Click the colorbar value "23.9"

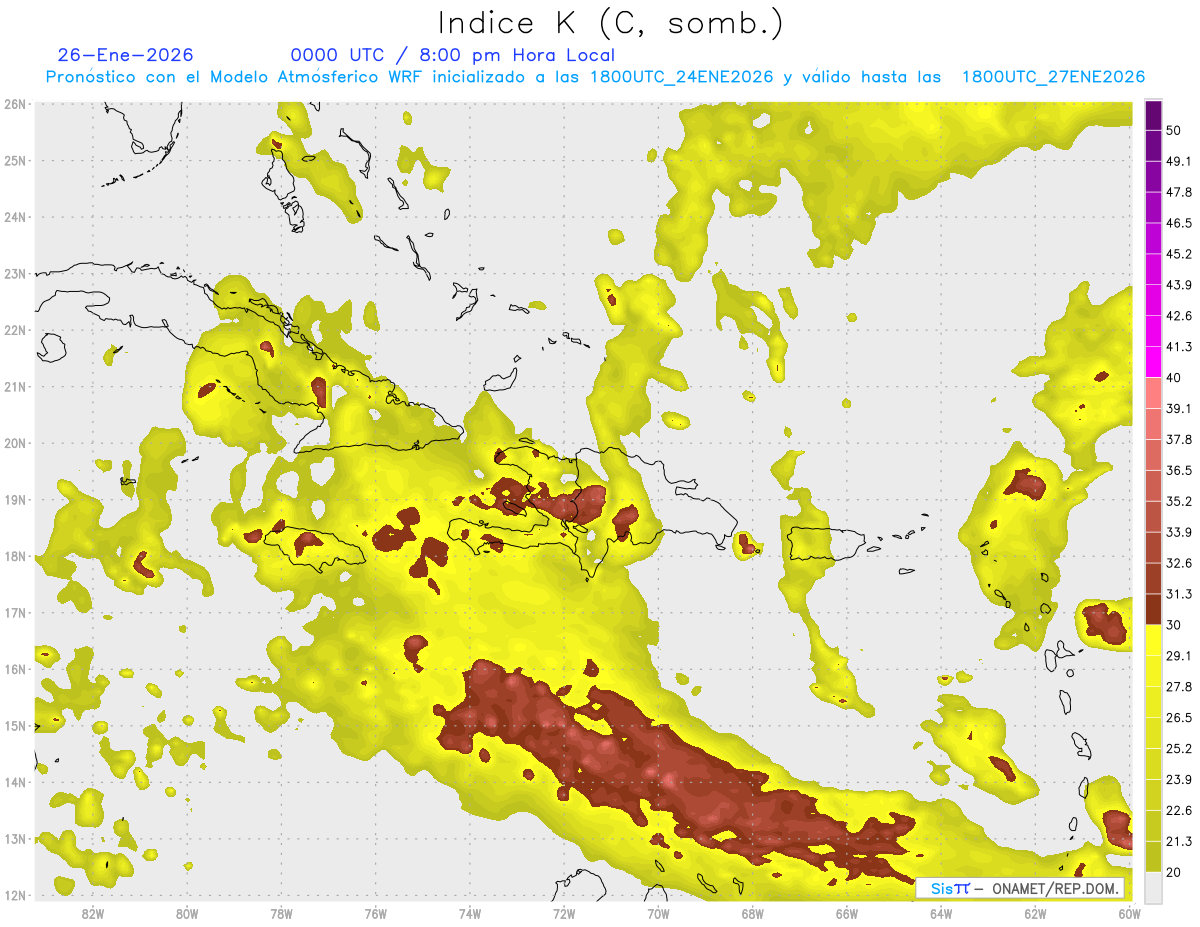1178,780
